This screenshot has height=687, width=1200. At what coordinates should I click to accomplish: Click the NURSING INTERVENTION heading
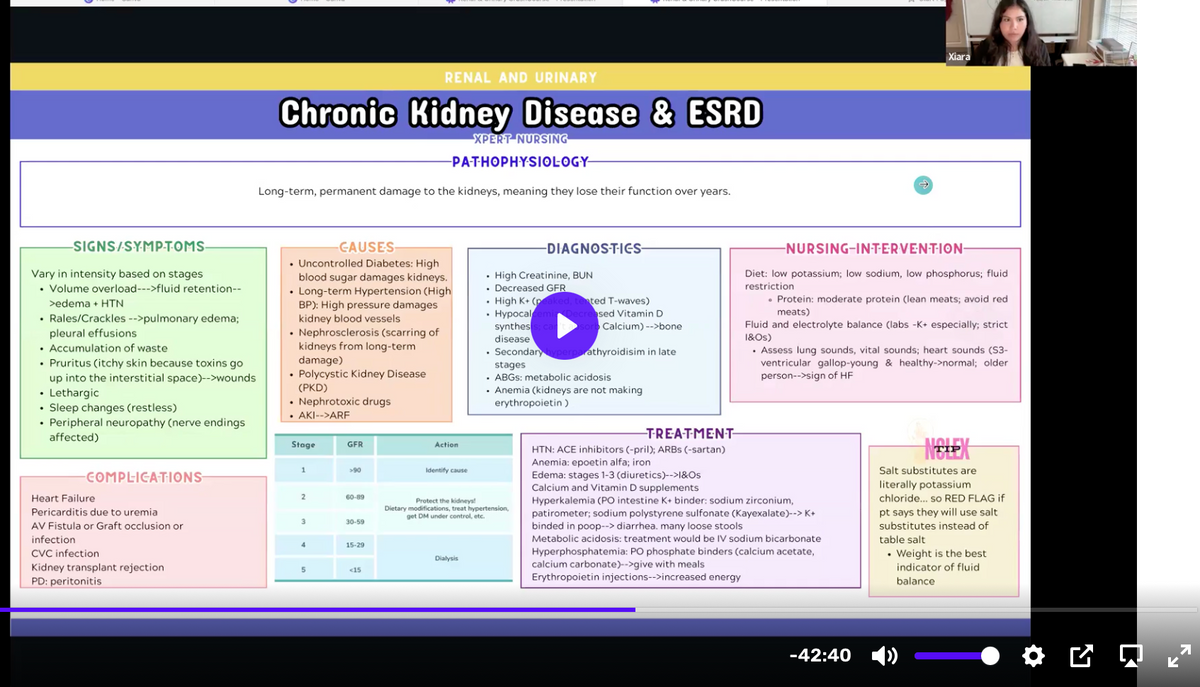875,248
